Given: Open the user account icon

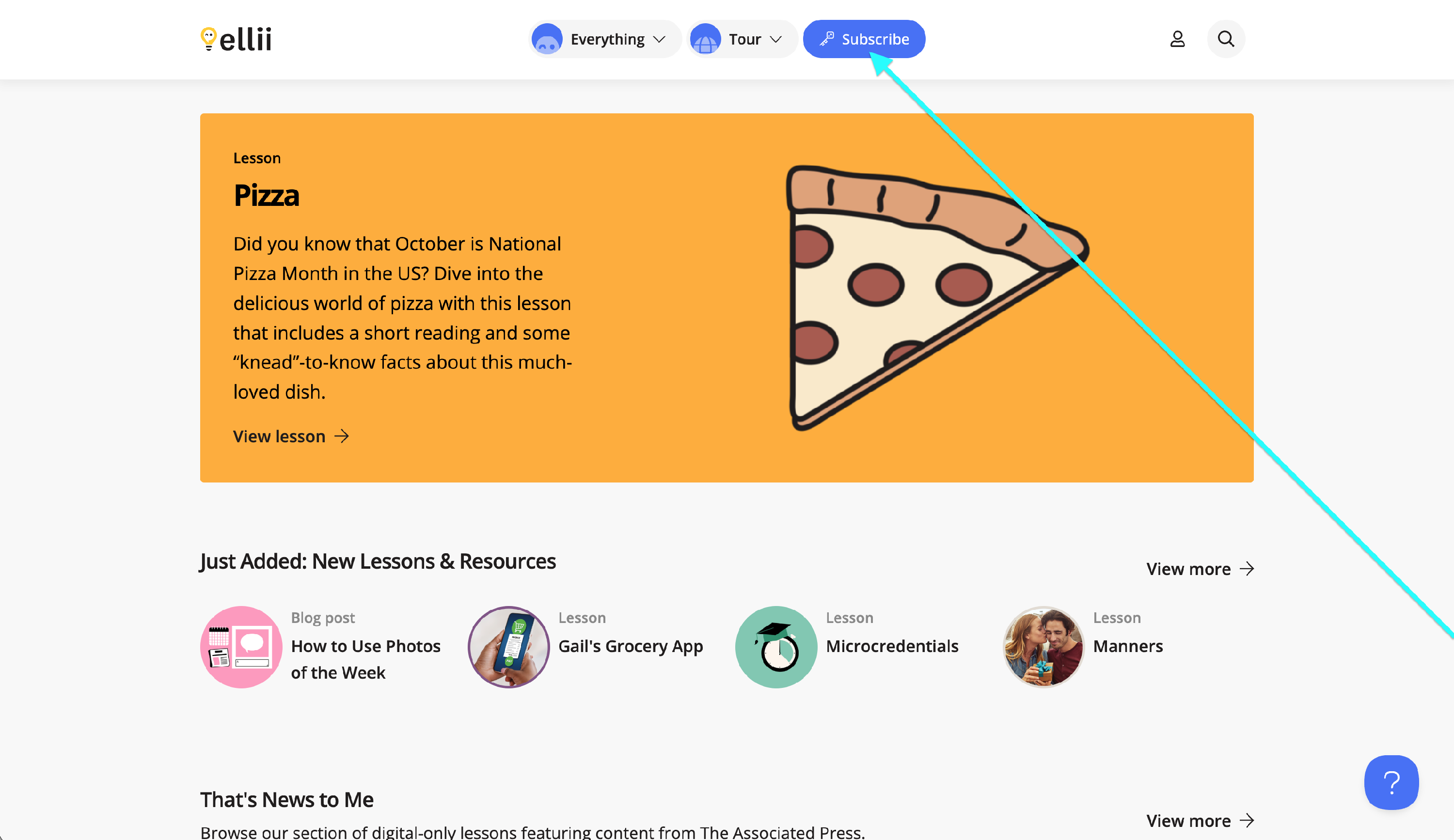Looking at the screenshot, I should (1177, 39).
